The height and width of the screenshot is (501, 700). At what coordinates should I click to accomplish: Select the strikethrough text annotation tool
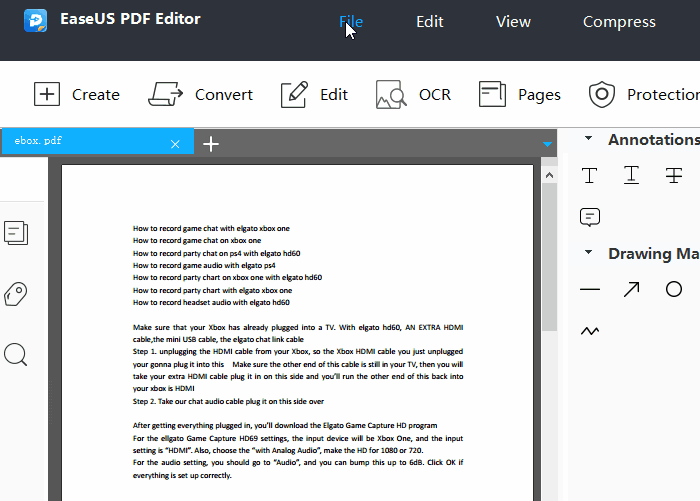(674, 175)
